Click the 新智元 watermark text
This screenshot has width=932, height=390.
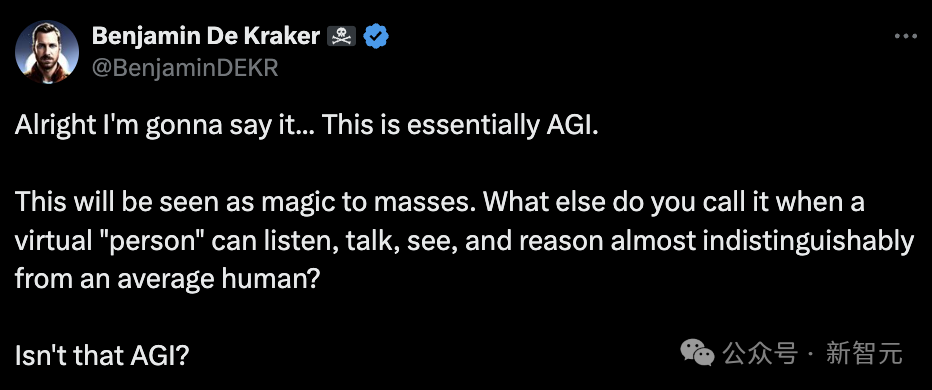click(x=864, y=353)
